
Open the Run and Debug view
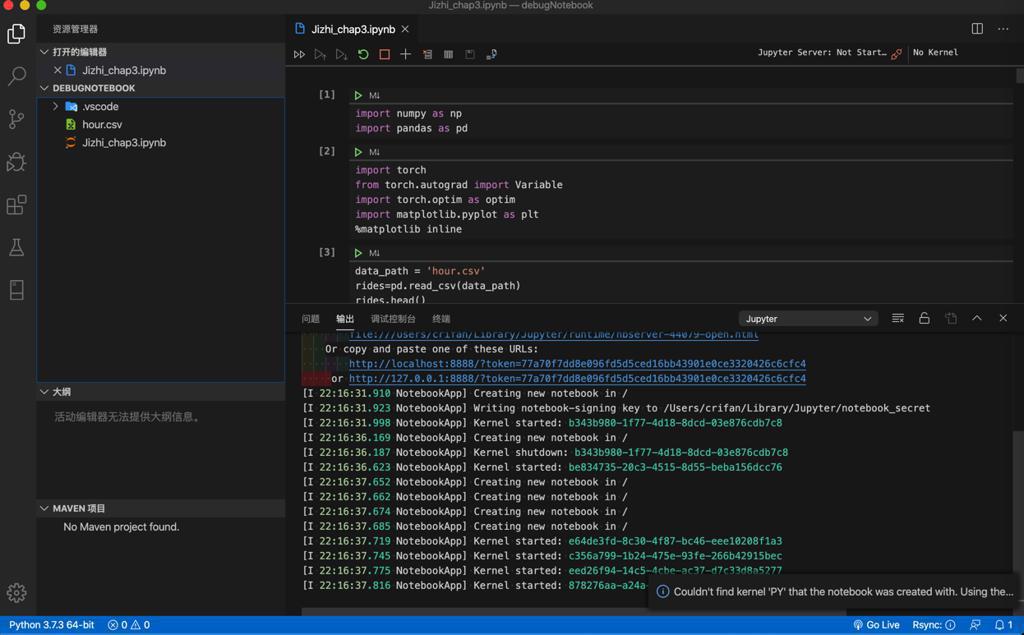point(17,162)
